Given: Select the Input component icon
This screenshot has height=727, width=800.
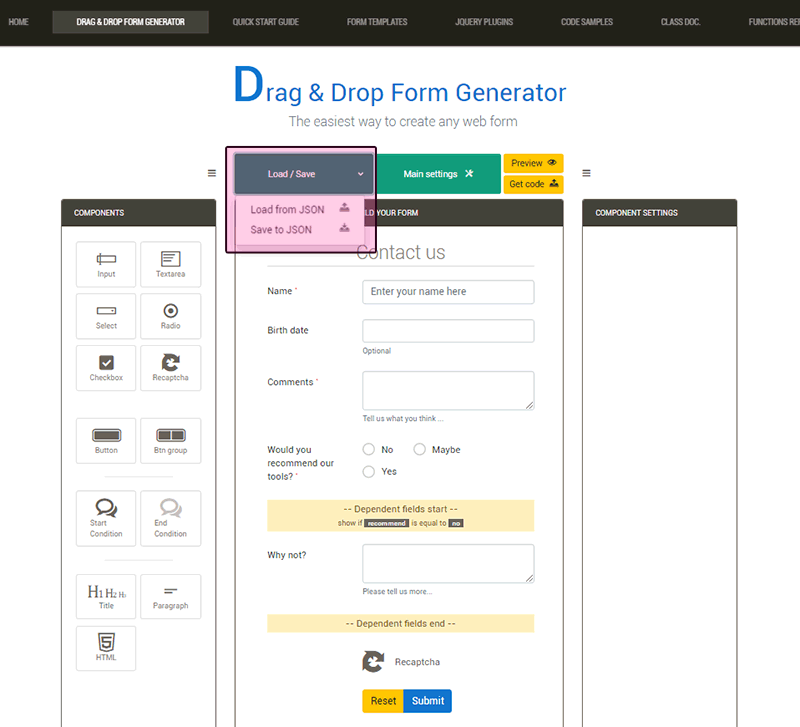Looking at the screenshot, I should click(x=106, y=264).
